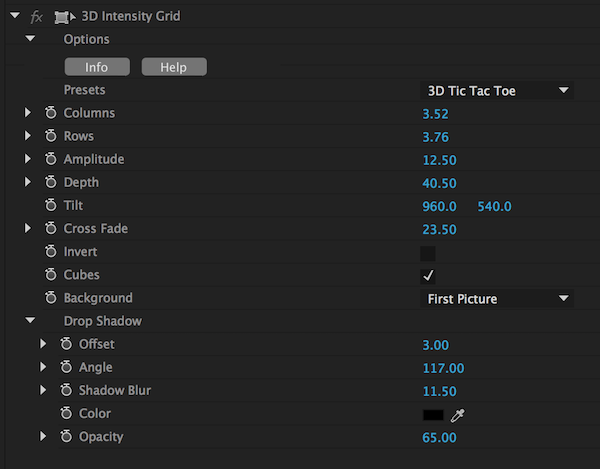Click the Cross Fade stopwatch icon
The width and height of the screenshot is (600, 469).
[51, 228]
